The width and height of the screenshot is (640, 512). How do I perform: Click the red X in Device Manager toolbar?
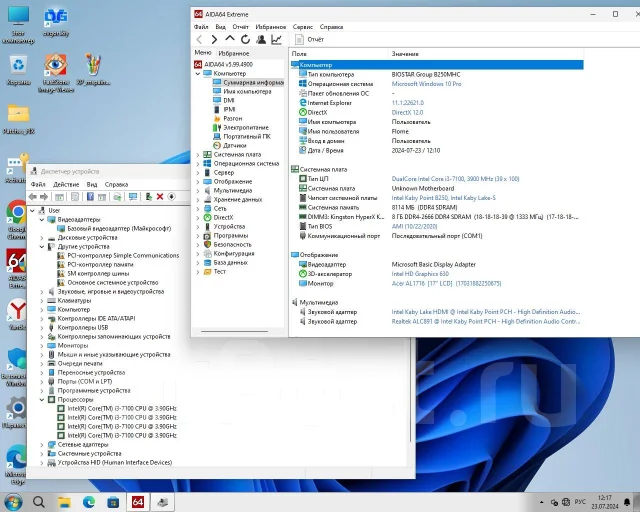(x=160, y=197)
